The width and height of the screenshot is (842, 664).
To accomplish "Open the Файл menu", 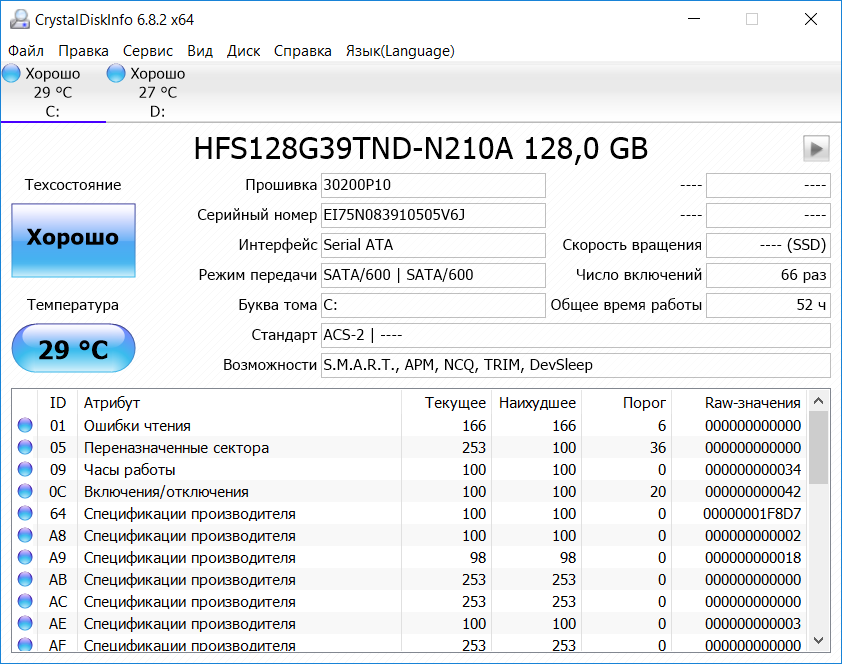I will click(x=26, y=51).
